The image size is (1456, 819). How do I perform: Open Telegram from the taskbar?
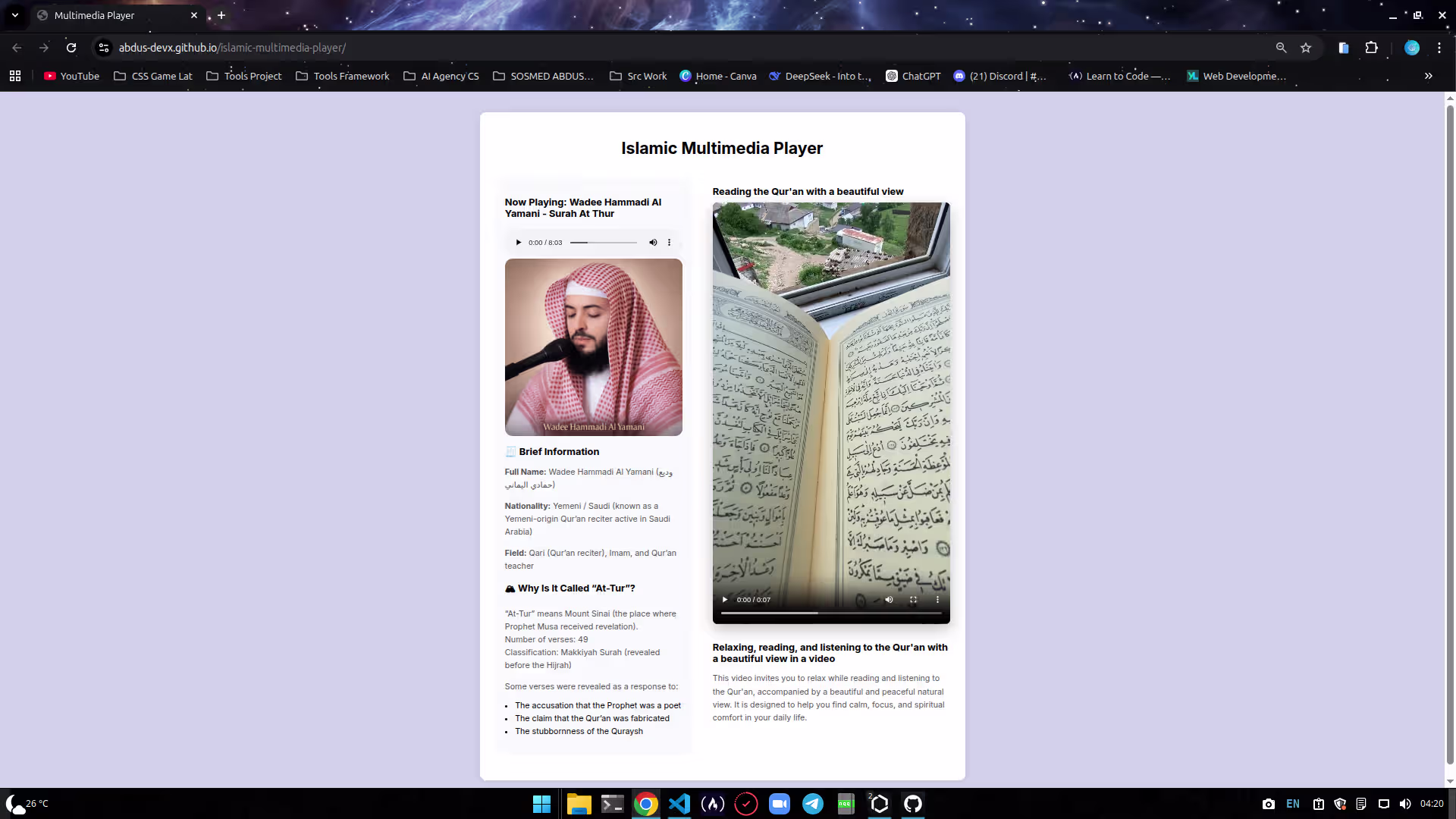click(812, 804)
